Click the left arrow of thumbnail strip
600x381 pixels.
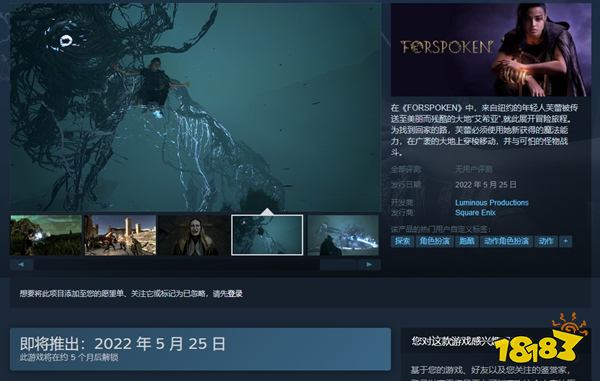[21, 264]
